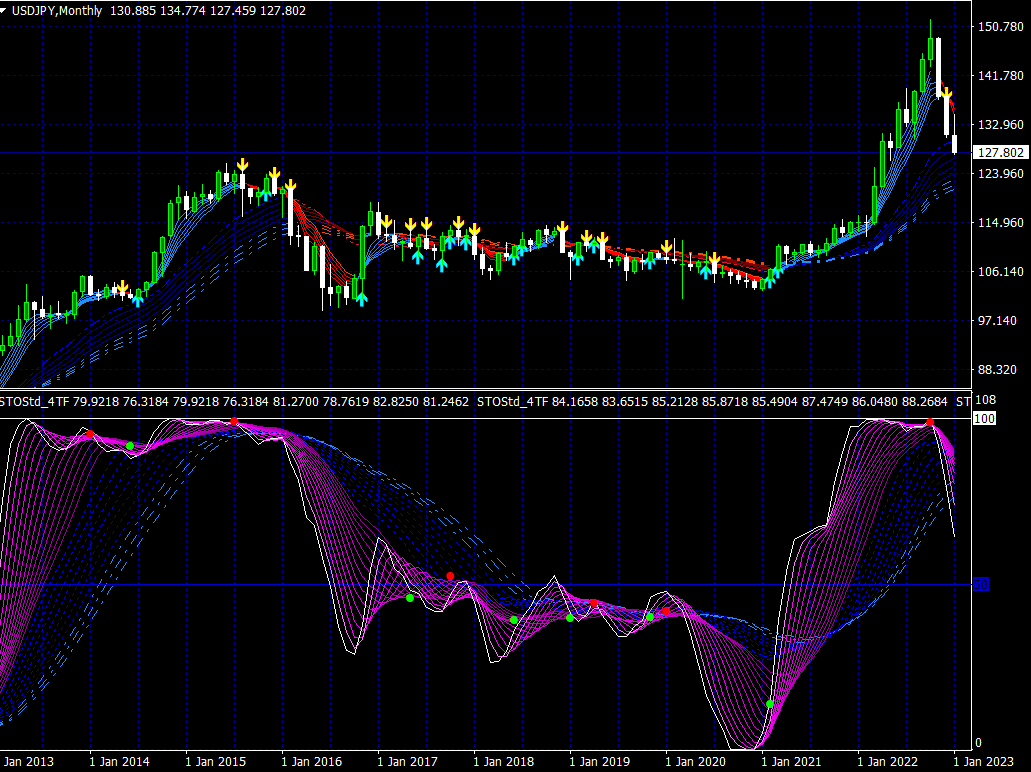Click the 1 Jan 2023 date label

click(985, 762)
